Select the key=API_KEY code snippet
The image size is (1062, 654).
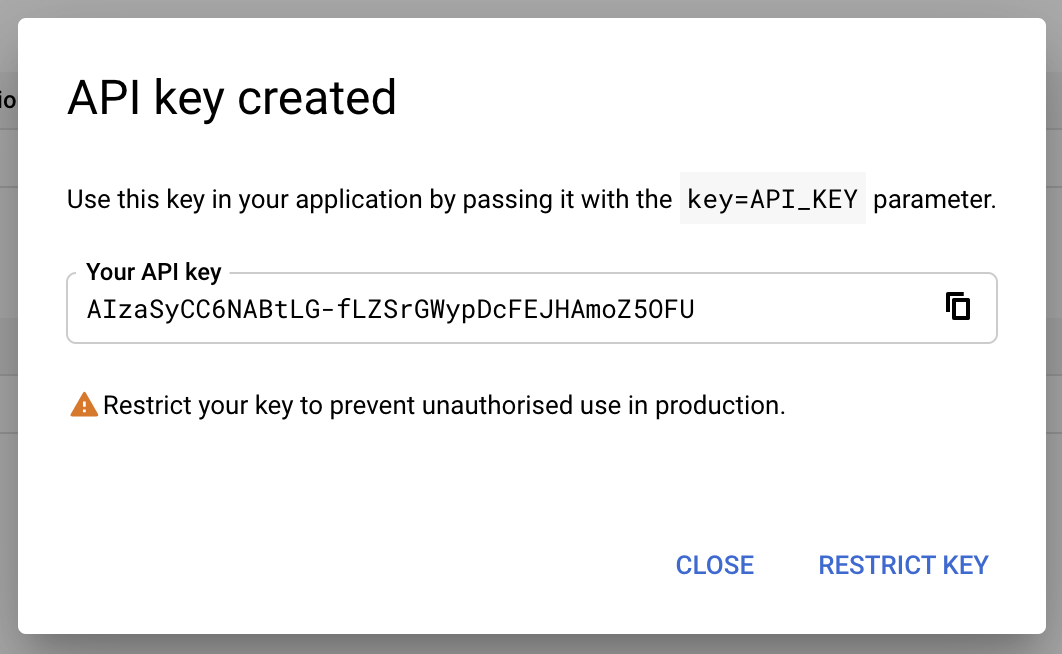pyautogui.click(x=772, y=198)
